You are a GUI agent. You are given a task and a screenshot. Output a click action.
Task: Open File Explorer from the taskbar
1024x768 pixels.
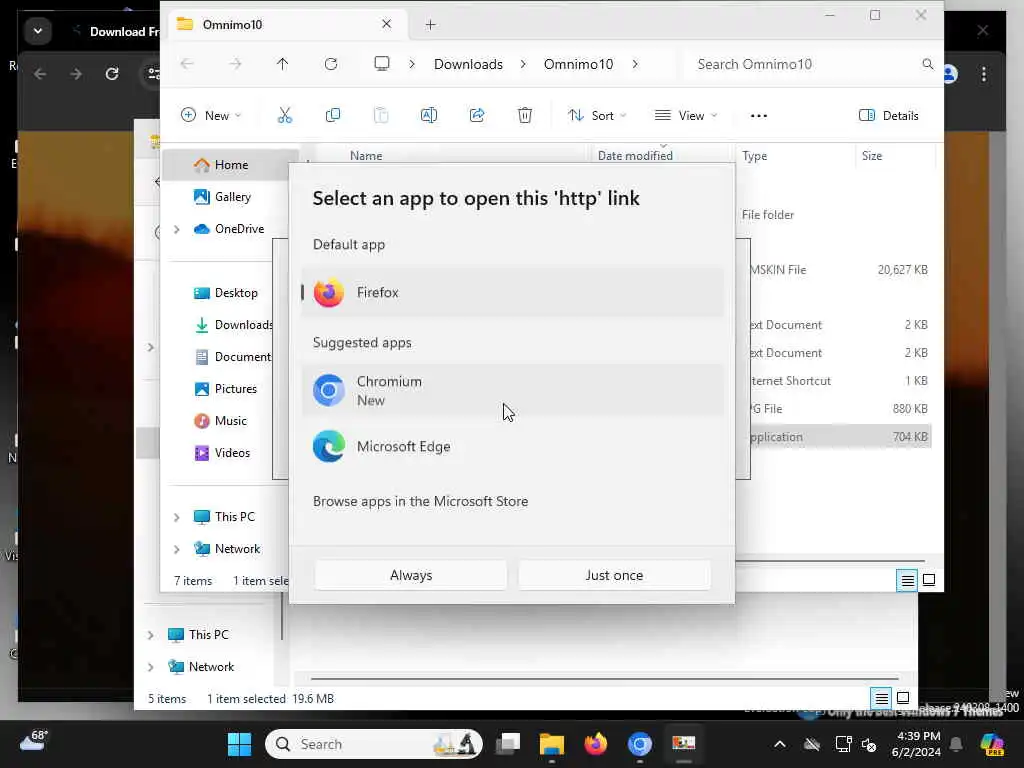(x=552, y=744)
